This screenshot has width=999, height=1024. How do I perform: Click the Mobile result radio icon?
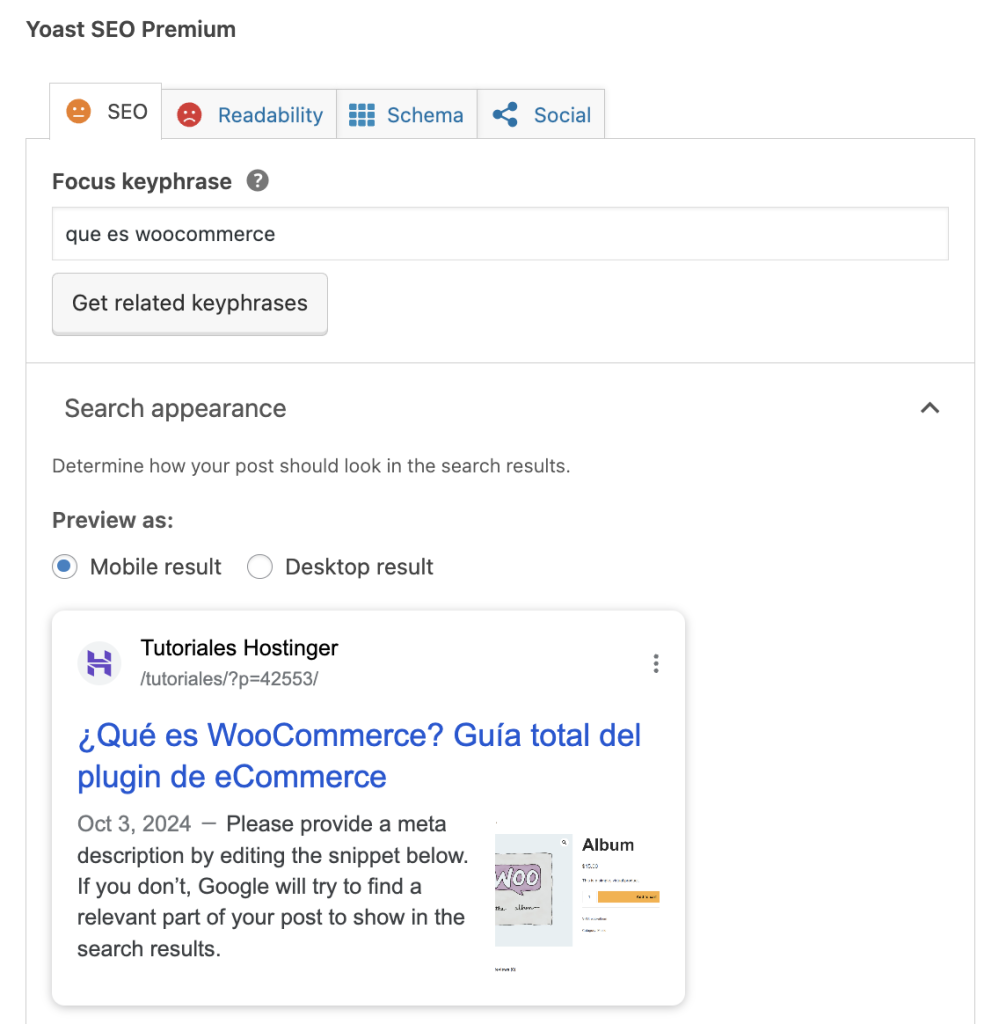pyautogui.click(x=64, y=566)
